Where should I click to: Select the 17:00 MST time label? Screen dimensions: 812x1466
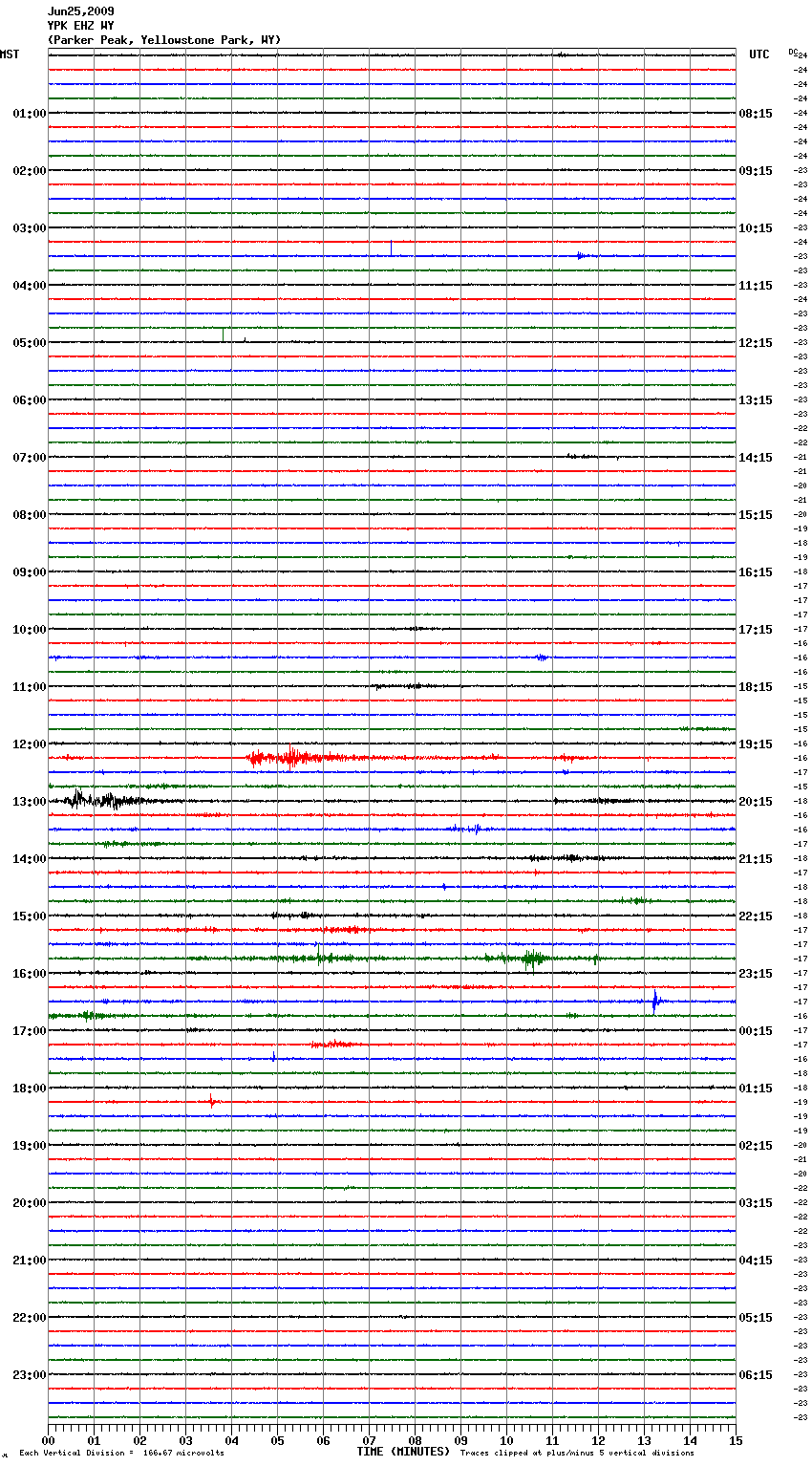(x=30, y=1031)
